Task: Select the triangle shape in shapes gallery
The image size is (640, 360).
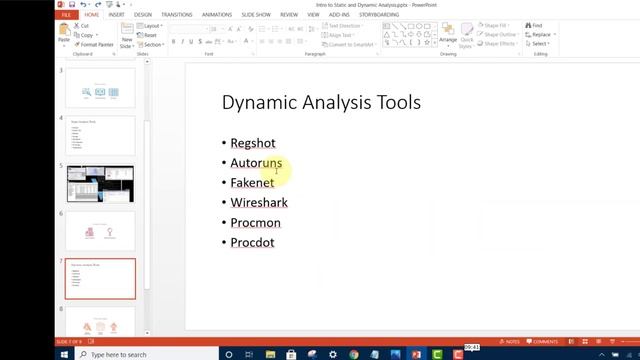Action: coord(387,34)
